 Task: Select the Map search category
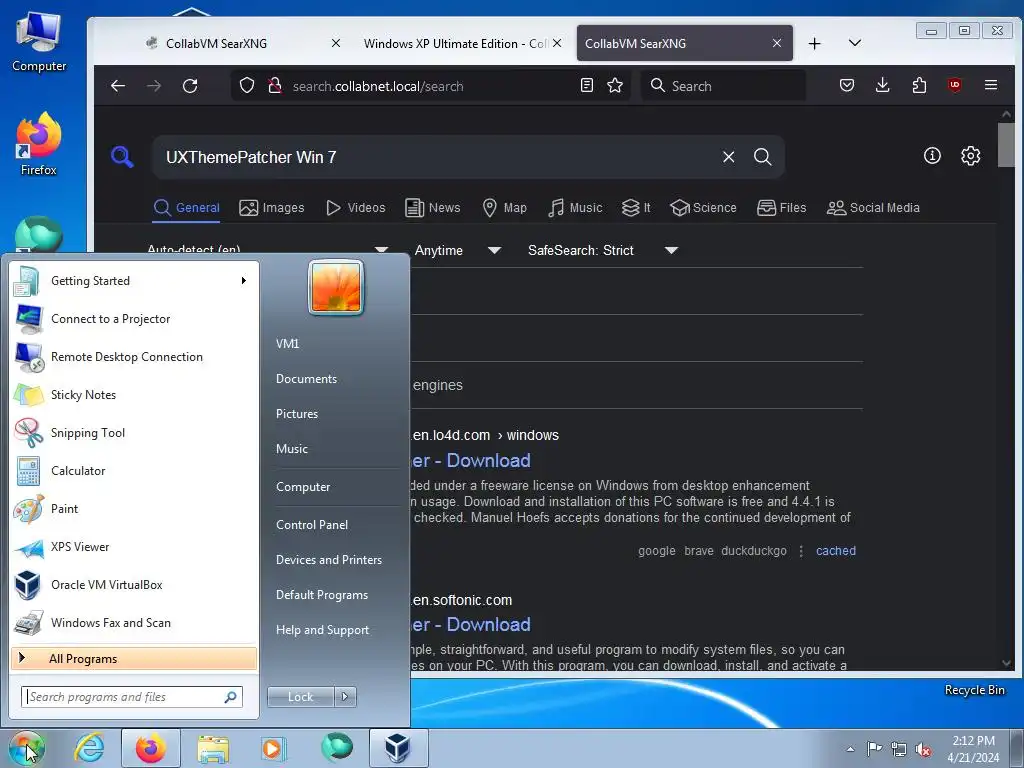coord(504,208)
